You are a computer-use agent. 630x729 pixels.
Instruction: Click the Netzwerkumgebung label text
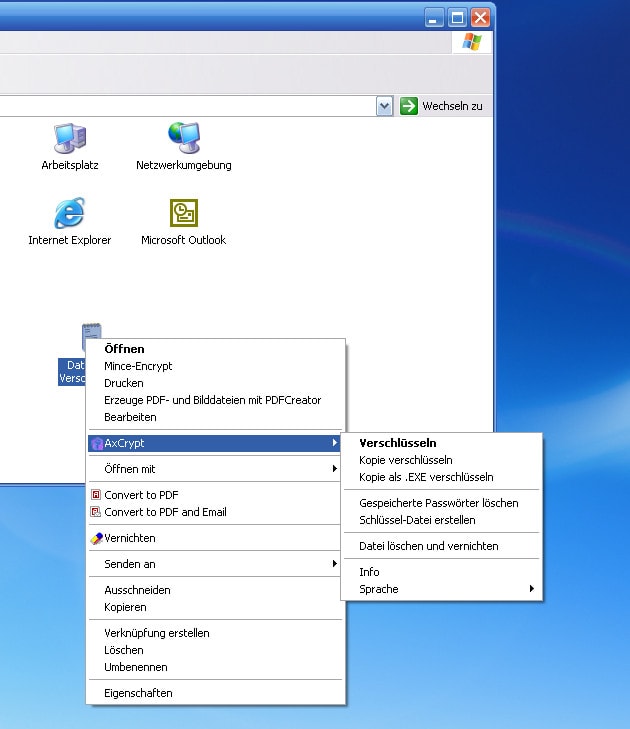pos(184,166)
